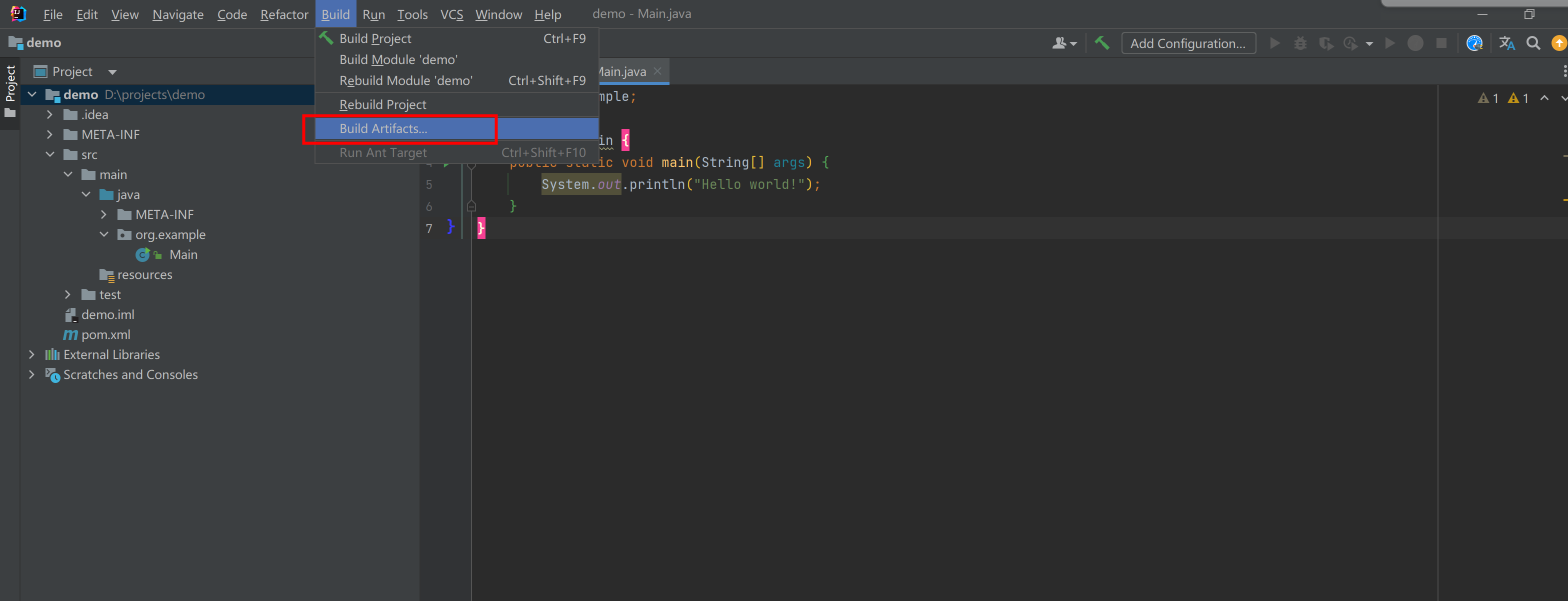Click the IntelliJ IDEA logo icon
The width and height of the screenshot is (1568, 601).
click(x=18, y=13)
